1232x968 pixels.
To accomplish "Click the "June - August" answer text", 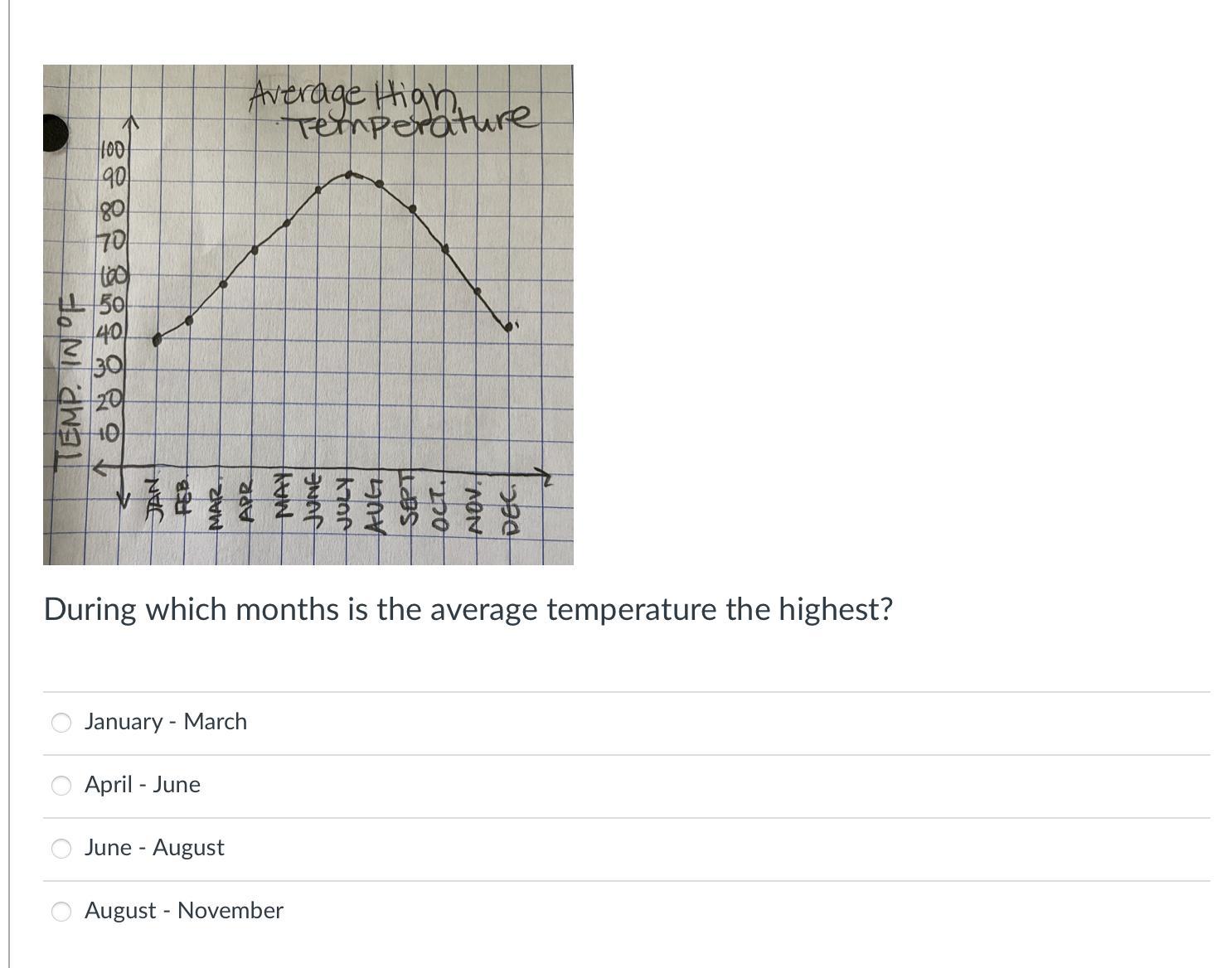I will [153, 848].
